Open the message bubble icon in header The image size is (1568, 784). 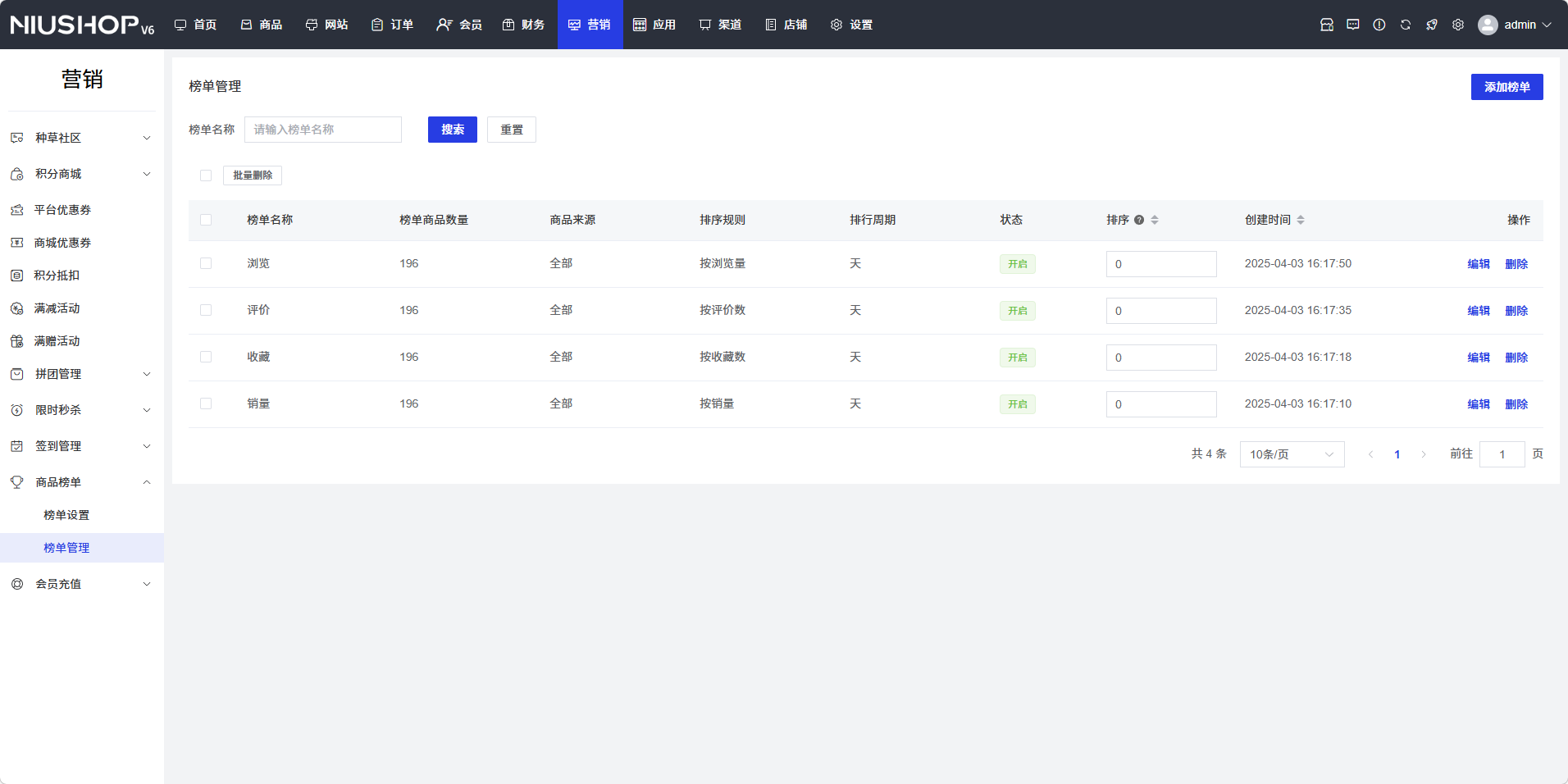1352,25
